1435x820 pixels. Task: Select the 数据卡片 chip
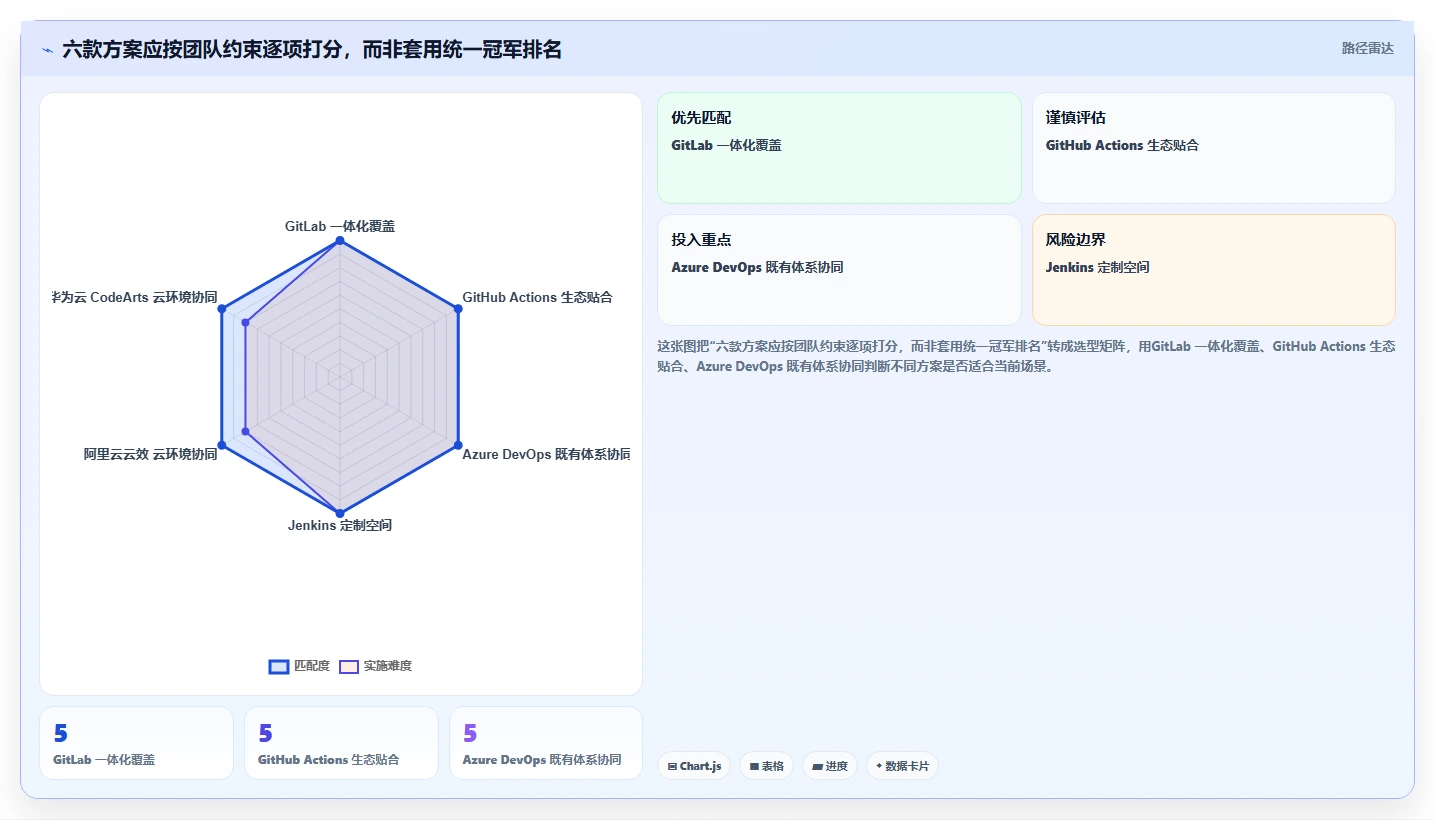(x=902, y=766)
